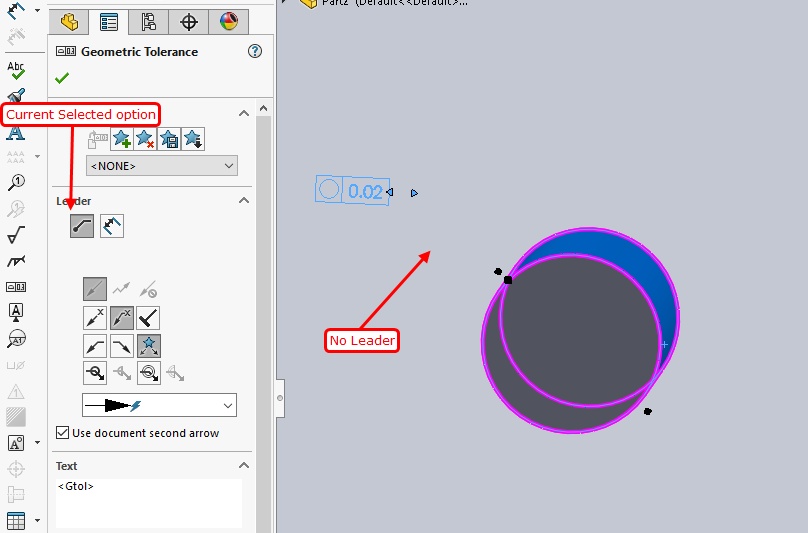Viewport: 808px width, 533px height.
Task: Open revision symbol dropdown arrow
Action: (x=37, y=442)
